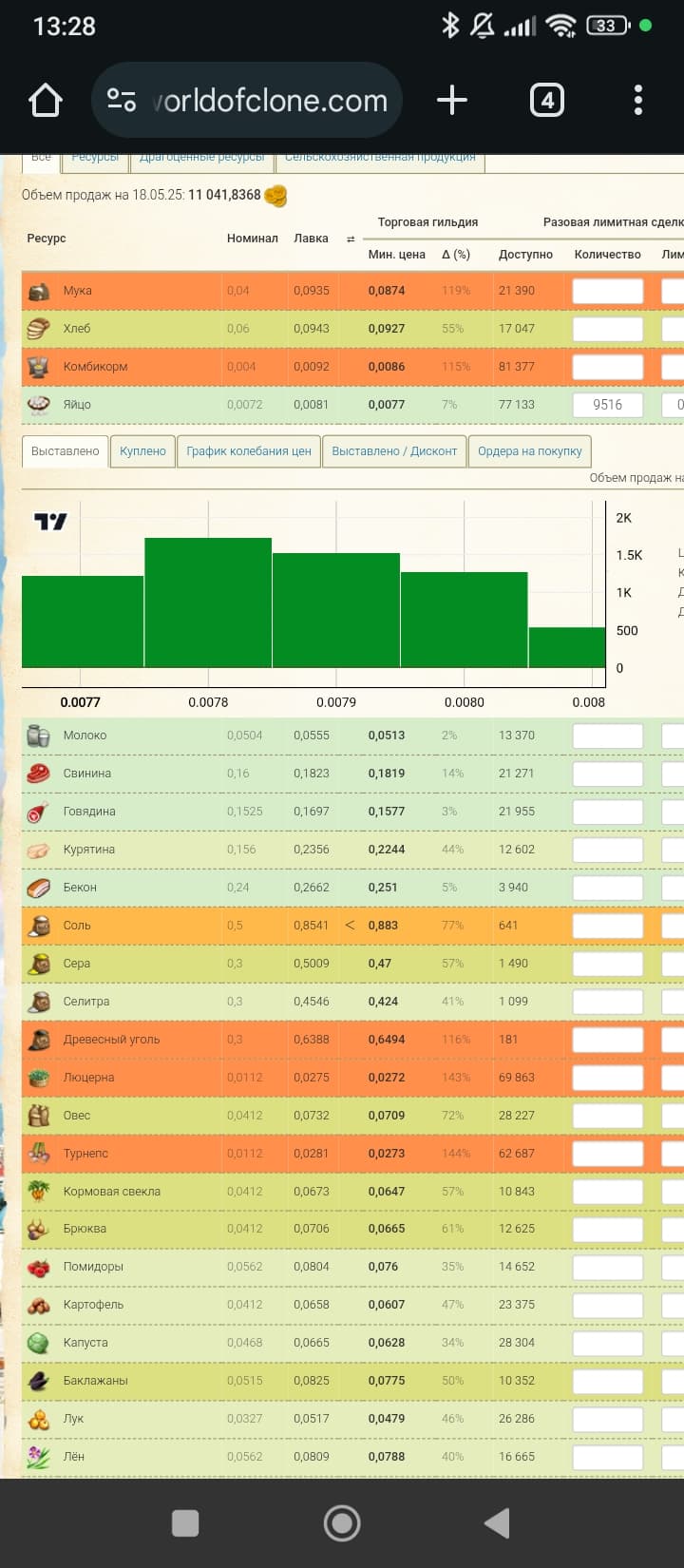Tap the Android back navigation button
This screenshot has width=684, height=1568.
click(498, 1523)
